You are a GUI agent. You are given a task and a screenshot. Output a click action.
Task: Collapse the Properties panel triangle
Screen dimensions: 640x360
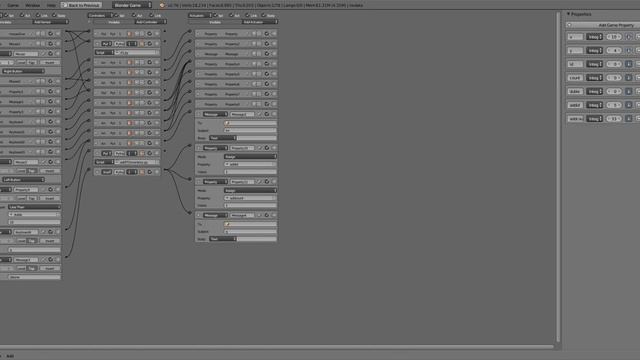point(568,14)
